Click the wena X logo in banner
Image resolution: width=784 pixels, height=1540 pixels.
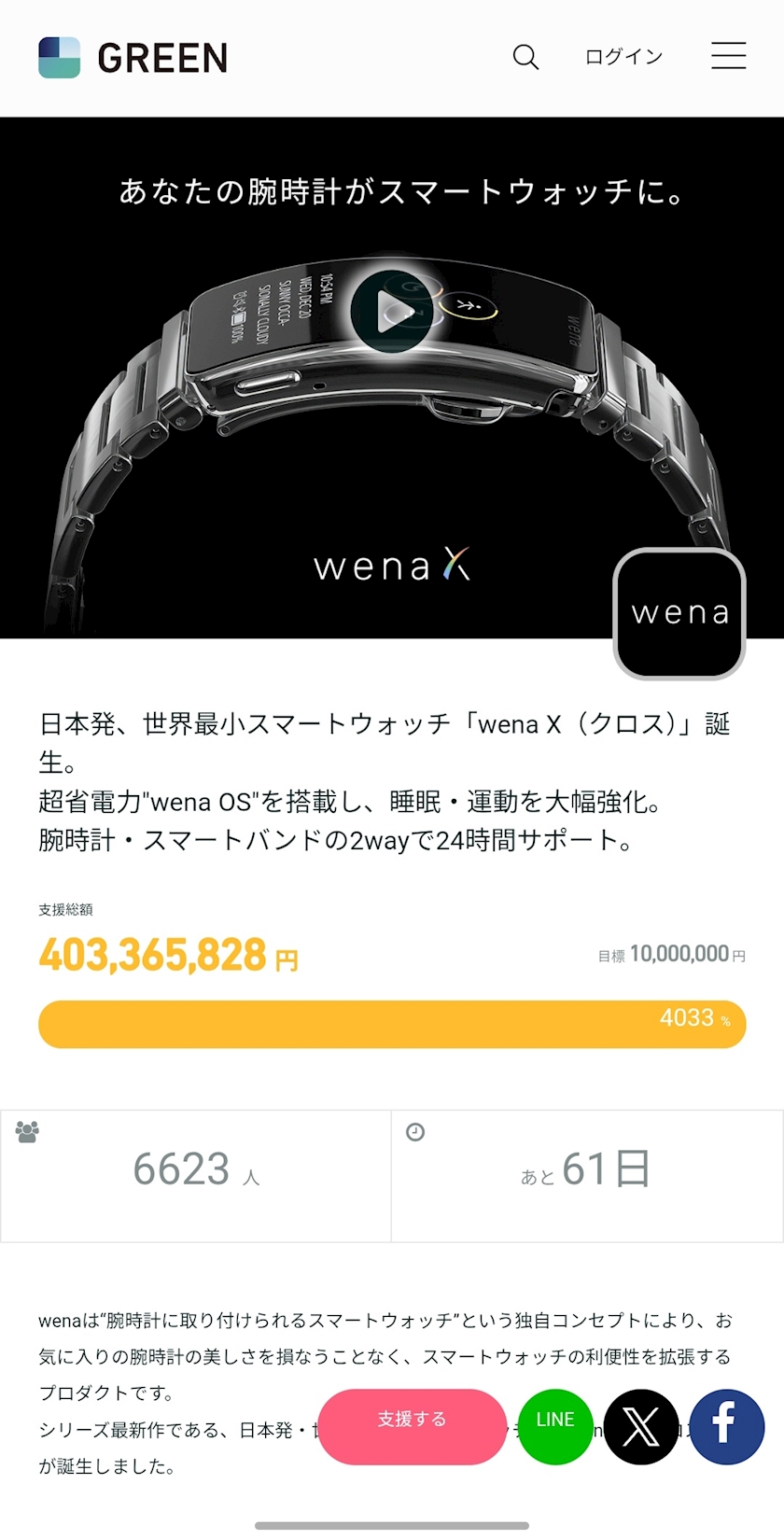(x=392, y=565)
